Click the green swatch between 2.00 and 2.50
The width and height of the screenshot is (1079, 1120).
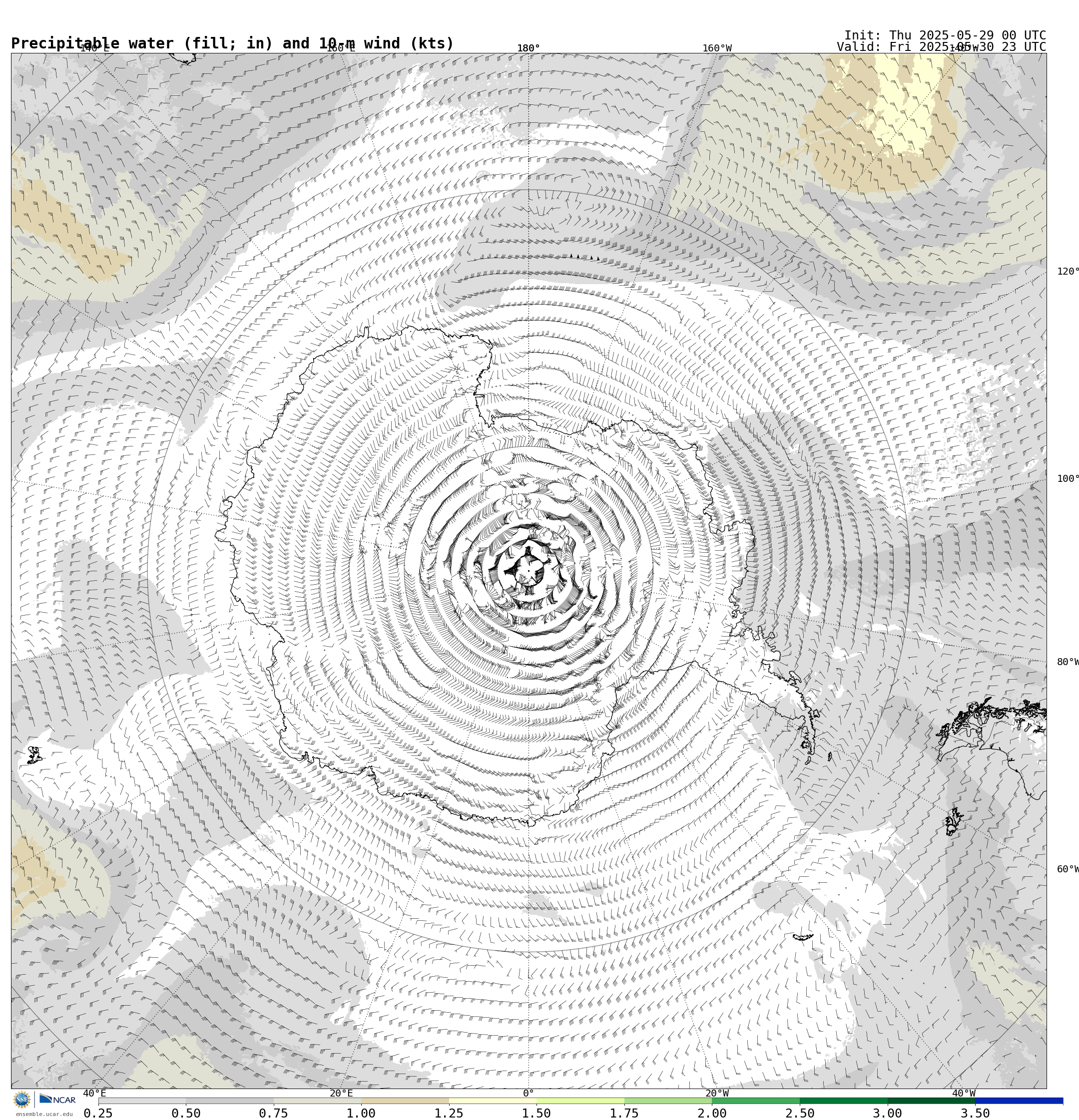tap(756, 1101)
